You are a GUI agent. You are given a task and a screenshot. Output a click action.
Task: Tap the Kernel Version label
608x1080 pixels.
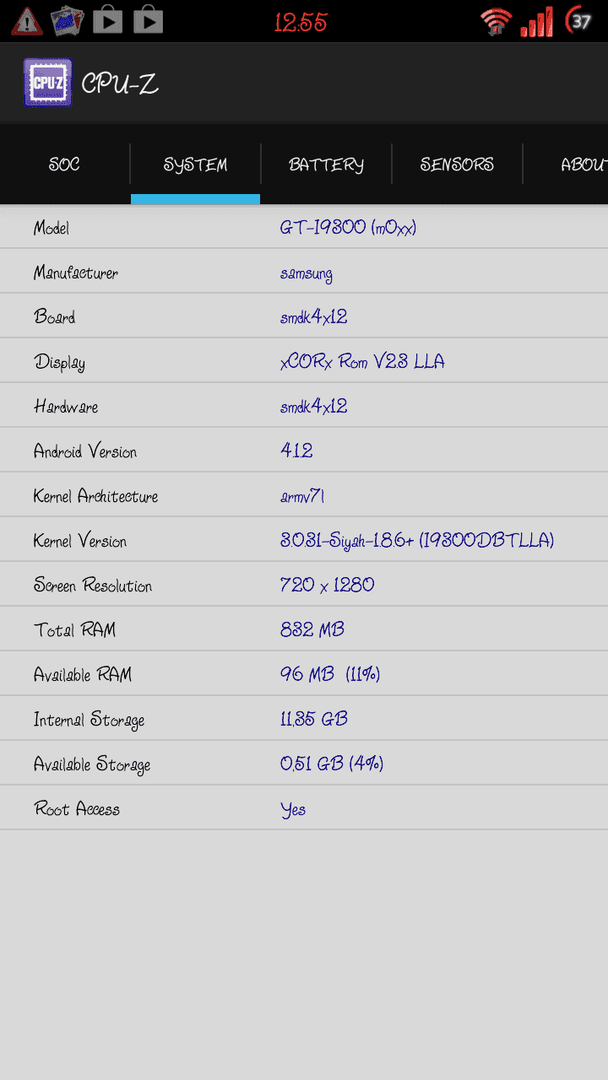pyautogui.click(x=80, y=541)
